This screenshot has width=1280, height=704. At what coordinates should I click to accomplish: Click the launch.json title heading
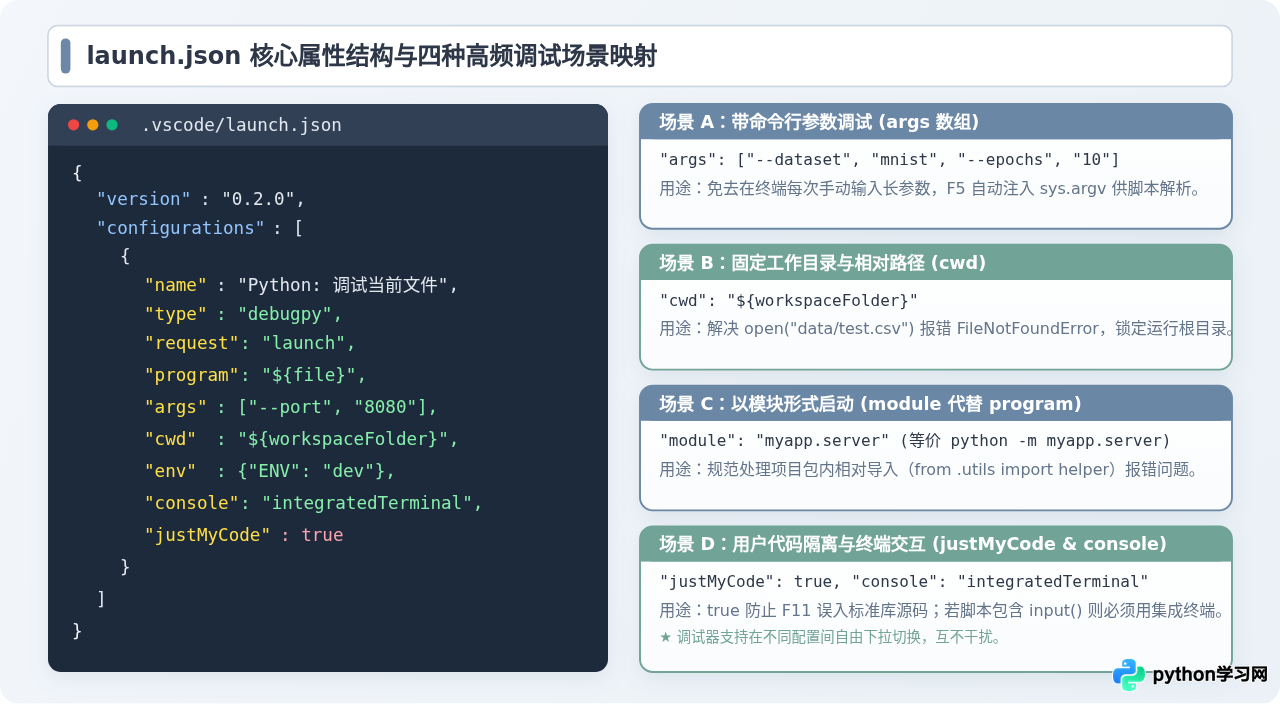(x=371, y=56)
